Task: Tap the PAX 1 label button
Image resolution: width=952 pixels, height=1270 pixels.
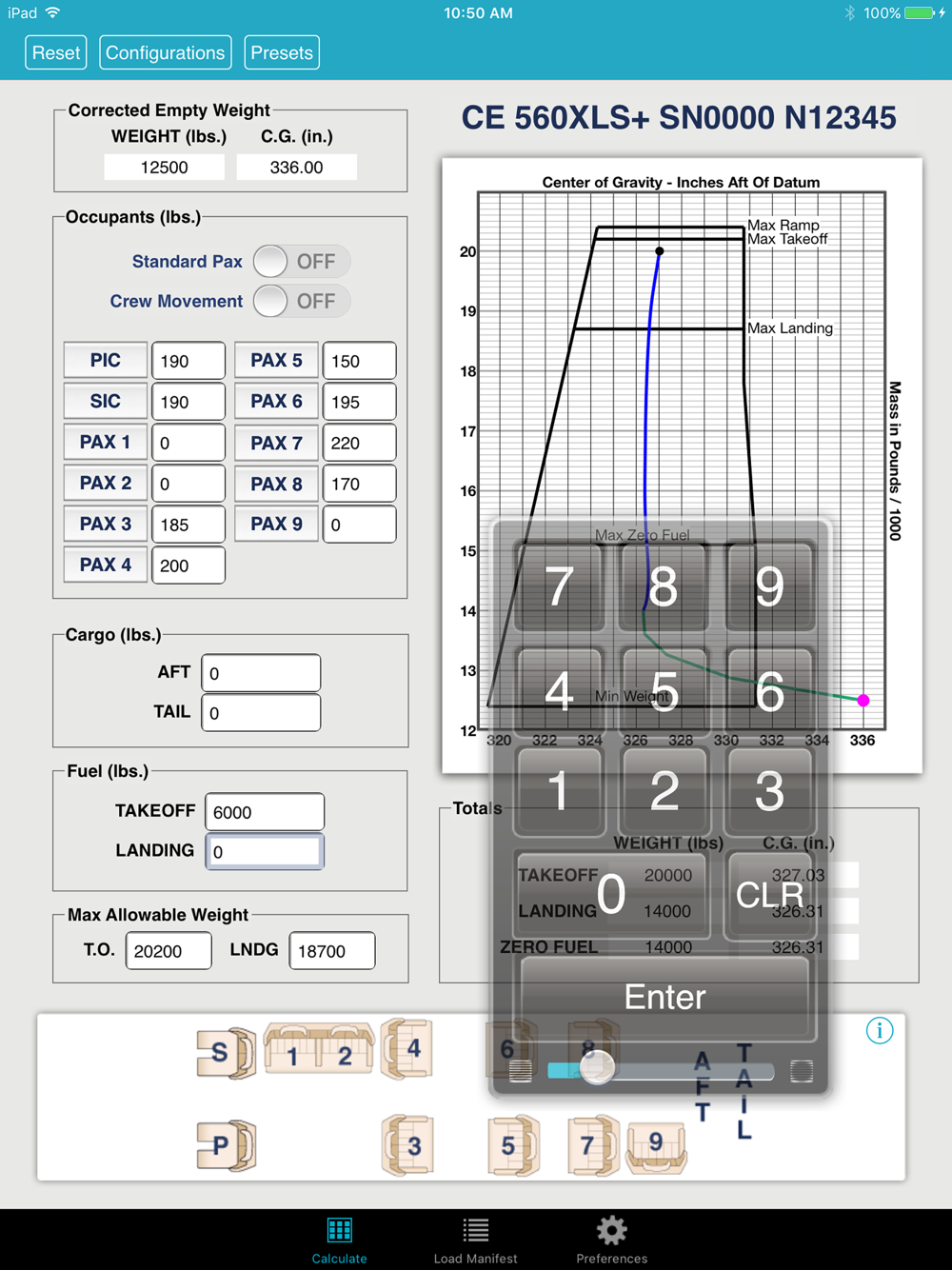Action: coord(106,442)
